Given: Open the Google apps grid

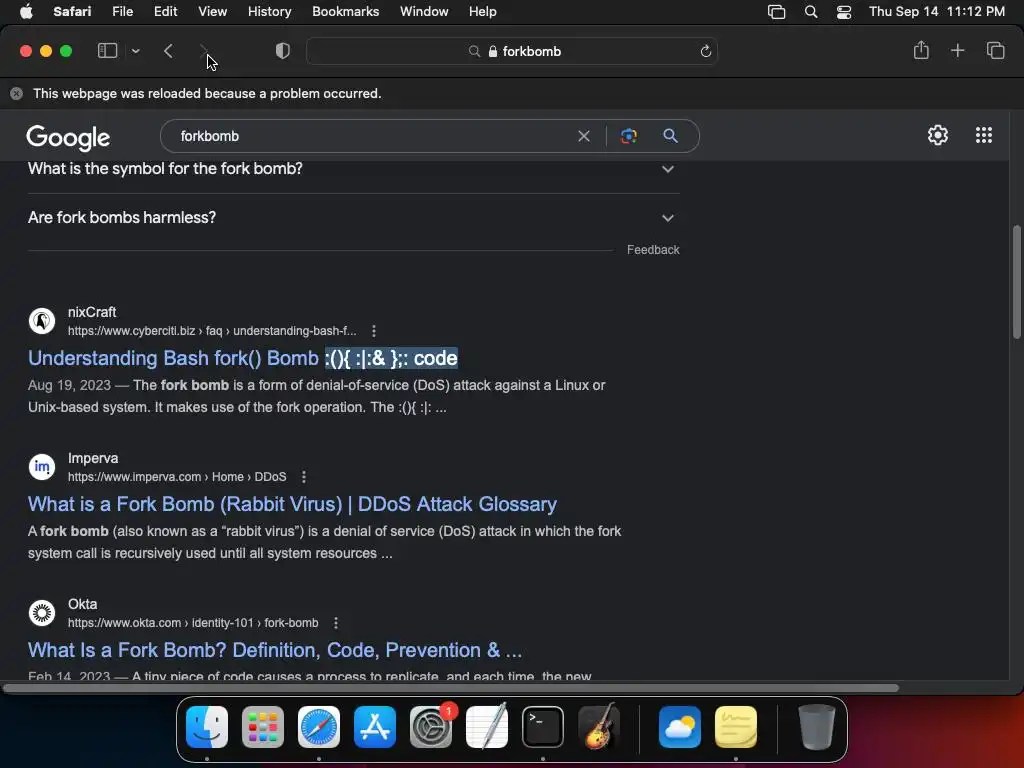Looking at the screenshot, I should point(984,135).
